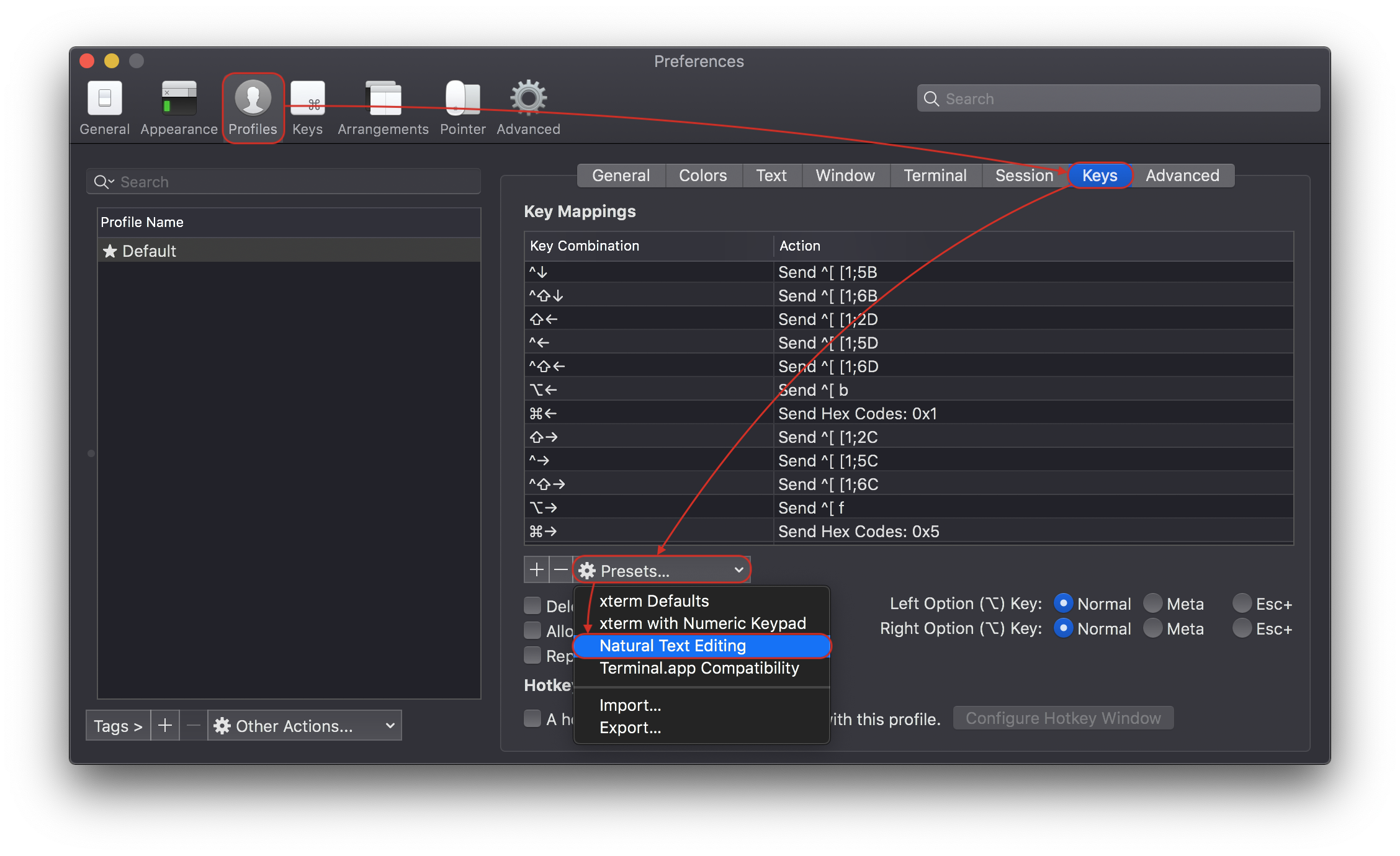The image size is (1400, 856).
Task: Open the Keys toolbar icon
Action: click(307, 99)
